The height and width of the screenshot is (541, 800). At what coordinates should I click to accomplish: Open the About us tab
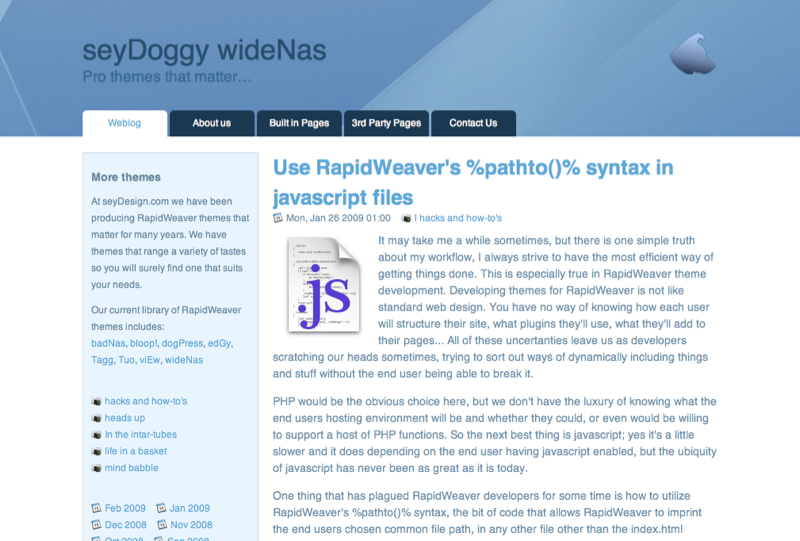211,123
